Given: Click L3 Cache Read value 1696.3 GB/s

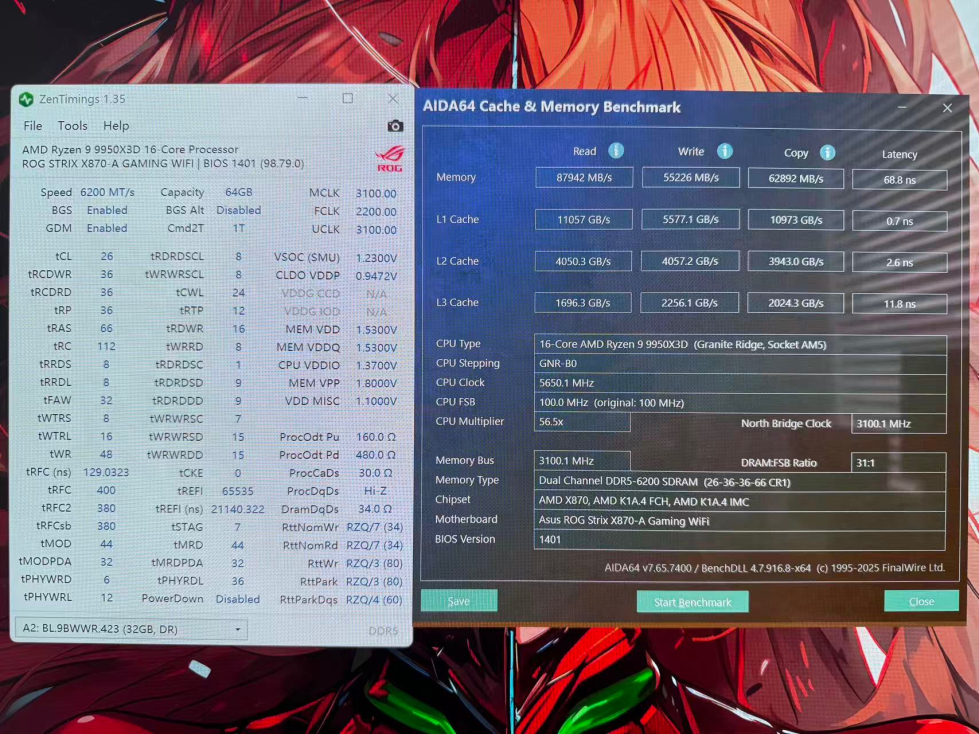Looking at the screenshot, I should [x=583, y=303].
